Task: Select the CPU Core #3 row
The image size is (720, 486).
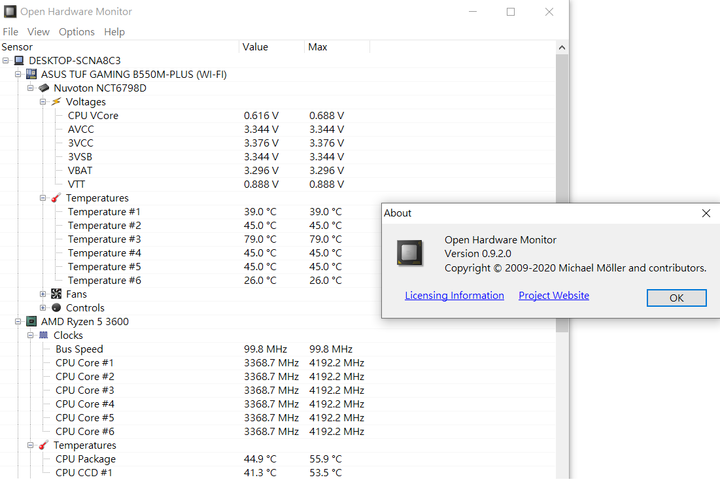Action: [278, 390]
